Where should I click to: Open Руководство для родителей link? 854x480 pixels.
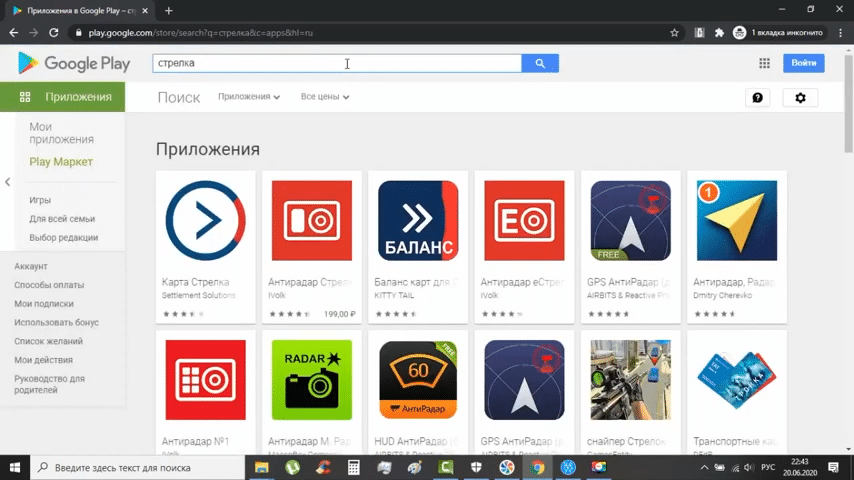[50, 384]
